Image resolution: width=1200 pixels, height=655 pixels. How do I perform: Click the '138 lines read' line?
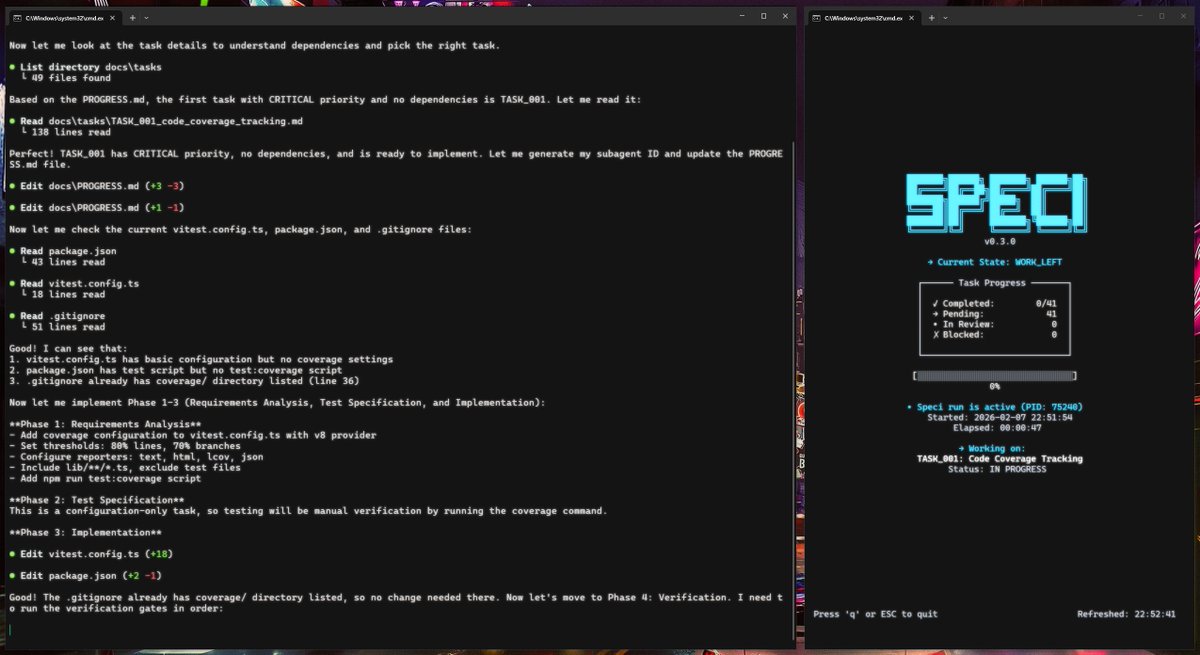(x=65, y=132)
